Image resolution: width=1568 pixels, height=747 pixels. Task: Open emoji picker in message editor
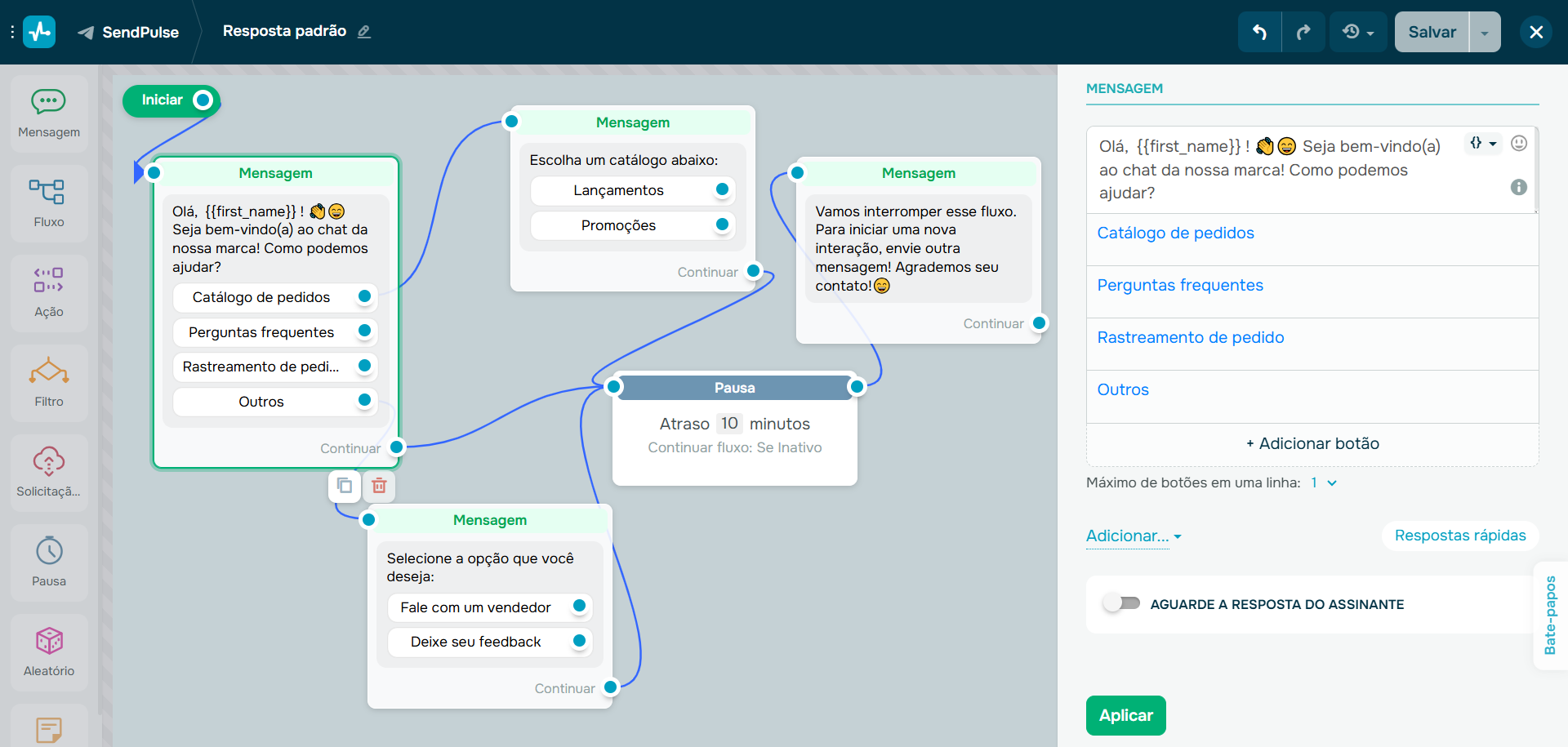click(1519, 143)
